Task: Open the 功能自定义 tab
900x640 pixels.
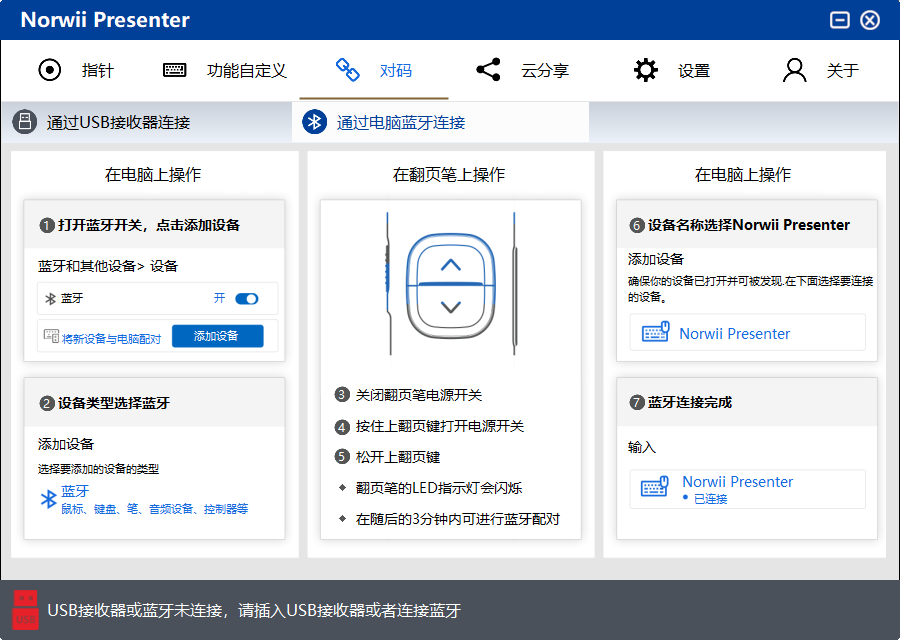Action: tap(224, 70)
